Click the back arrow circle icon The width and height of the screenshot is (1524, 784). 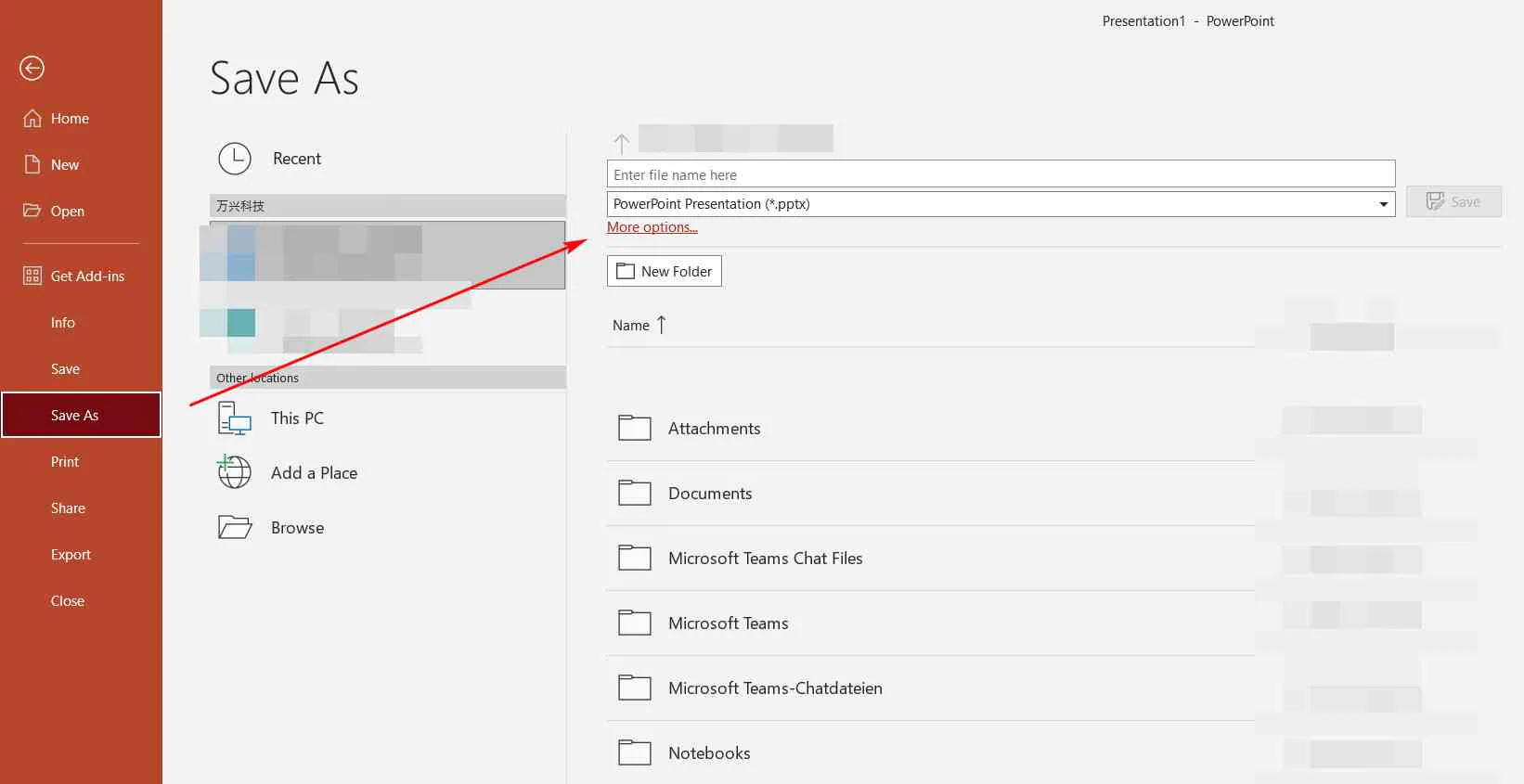point(32,68)
